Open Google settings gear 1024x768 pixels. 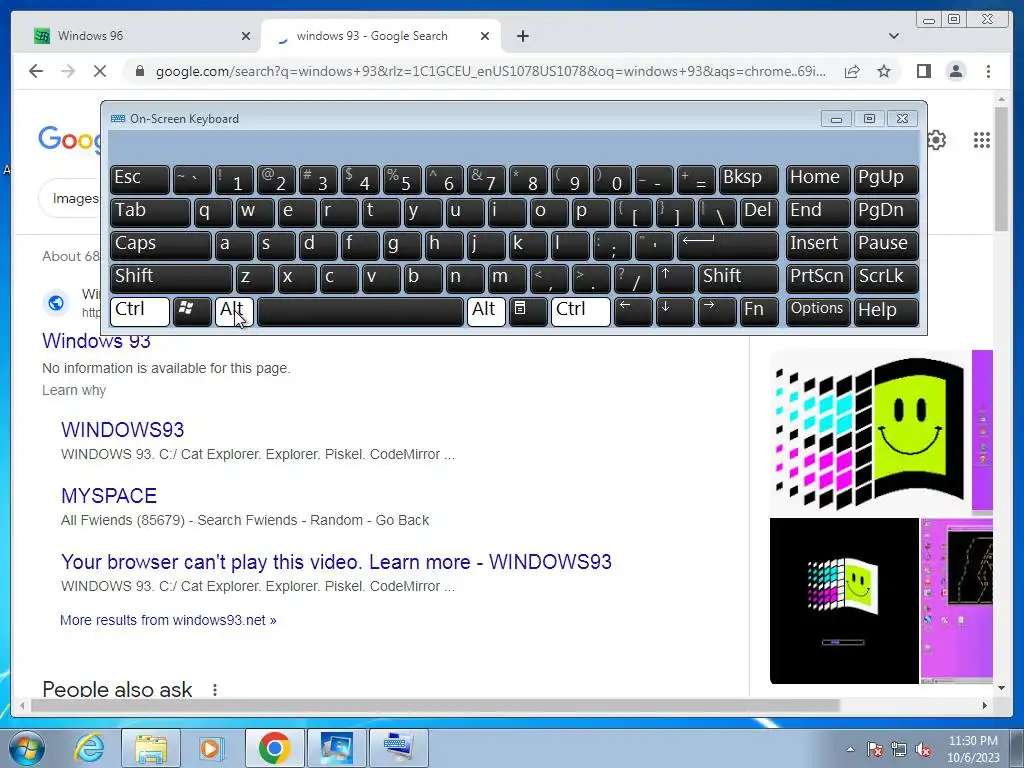tap(936, 140)
